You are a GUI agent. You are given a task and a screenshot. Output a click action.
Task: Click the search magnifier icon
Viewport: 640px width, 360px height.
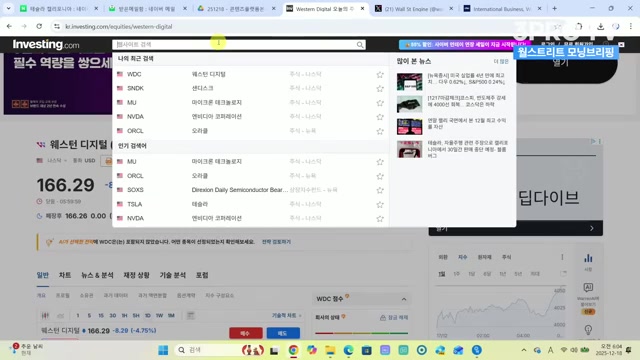[360, 44]
